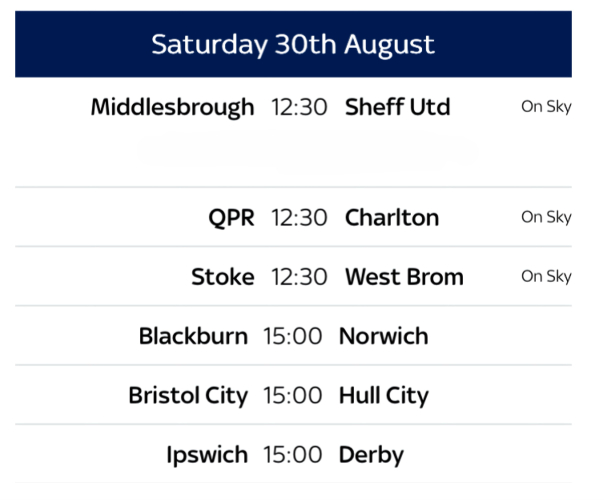Viewport: 604px width, 500px height.
Task: Click On Sky label beside West Brom
Action: click(x=546, y=276)
